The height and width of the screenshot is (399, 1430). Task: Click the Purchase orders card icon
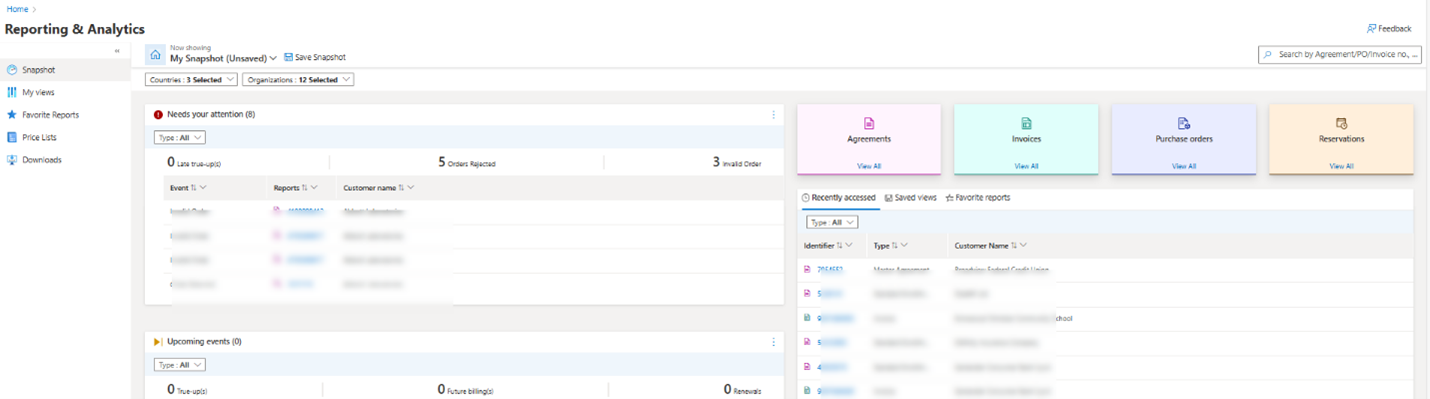coord(1184,123)
